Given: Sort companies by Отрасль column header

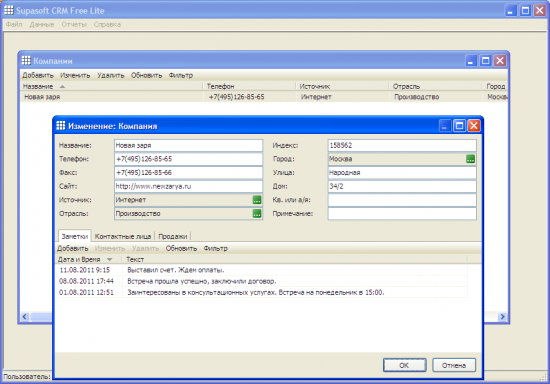Looking at the screenshot, I should (435, 86).
